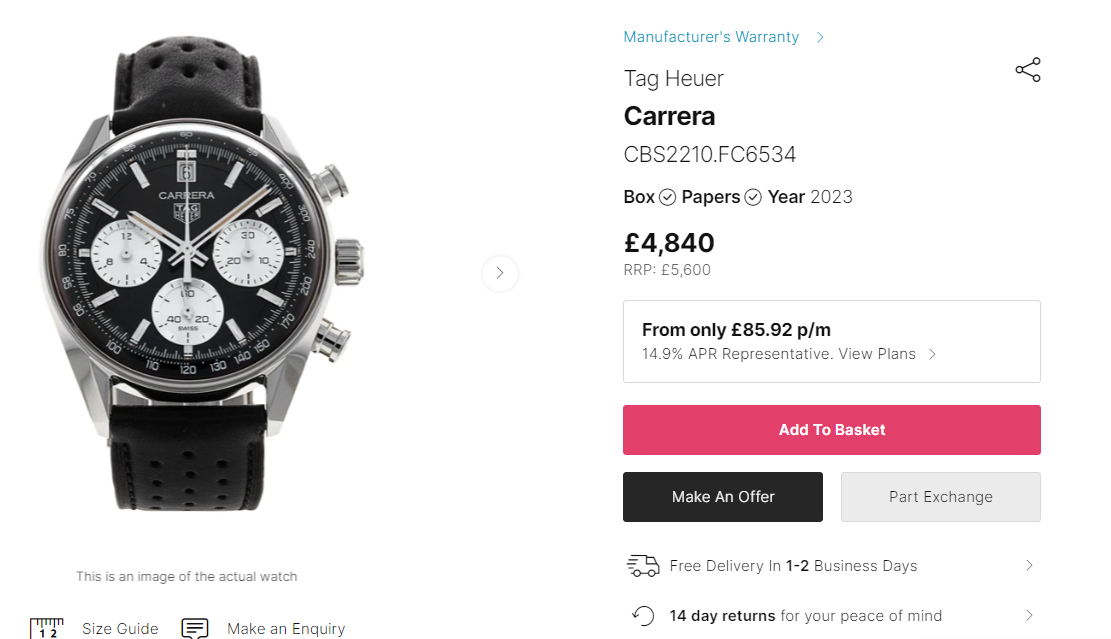
Task: Select the Part Exchange button
Action: [940, 497]
